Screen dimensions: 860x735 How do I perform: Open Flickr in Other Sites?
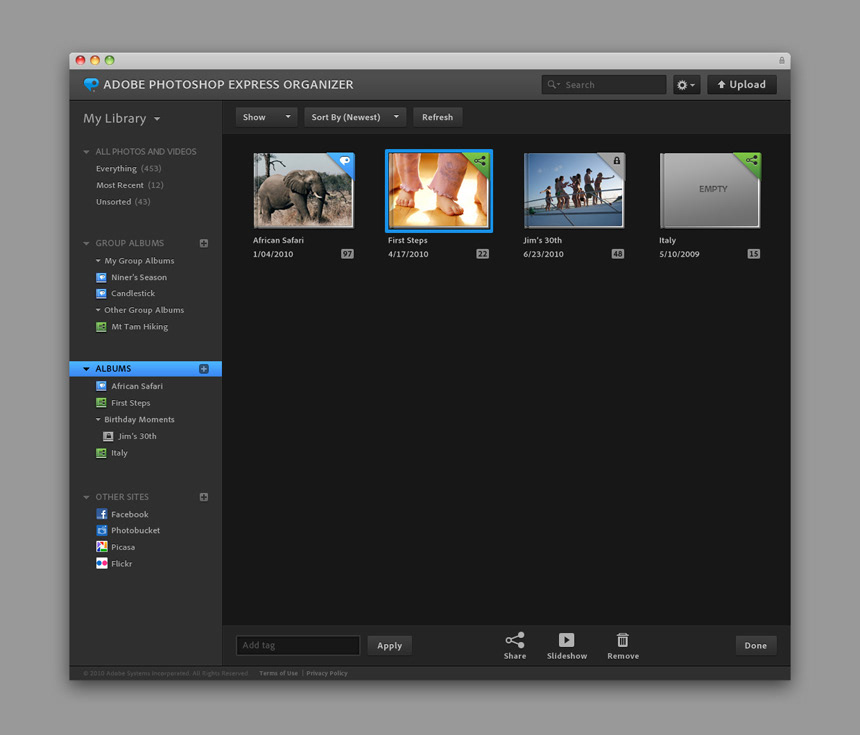[114, 563]
